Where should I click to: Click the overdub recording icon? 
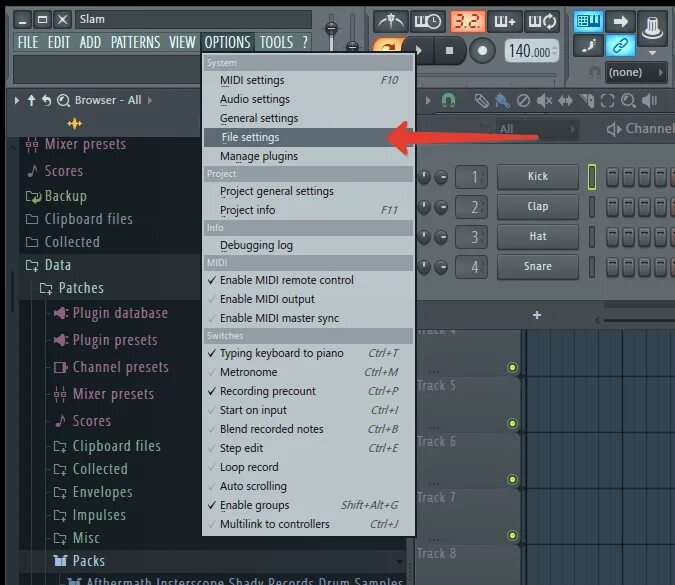click(505, 21)
